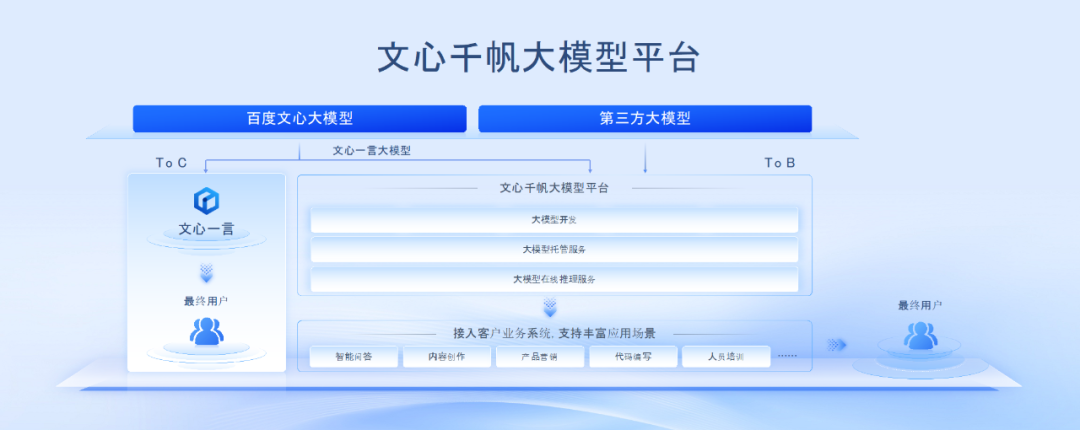Click the 文心一言 cube logo icon
The height and width of the screenshot is (430, 1080).
(206, 201)
